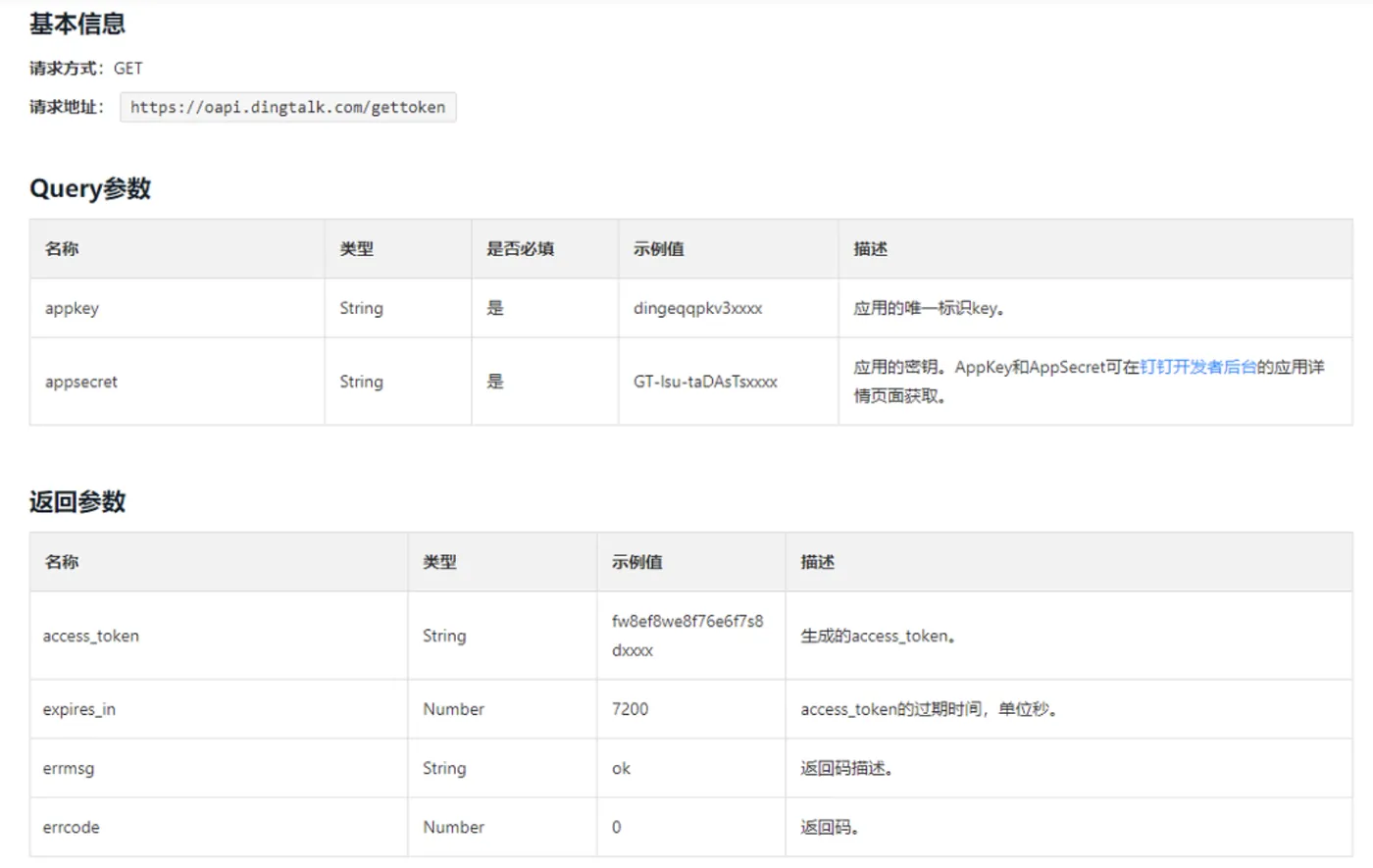1373x868 pixels.
Task: Select the ok example value
Action: tap(621, 768)
